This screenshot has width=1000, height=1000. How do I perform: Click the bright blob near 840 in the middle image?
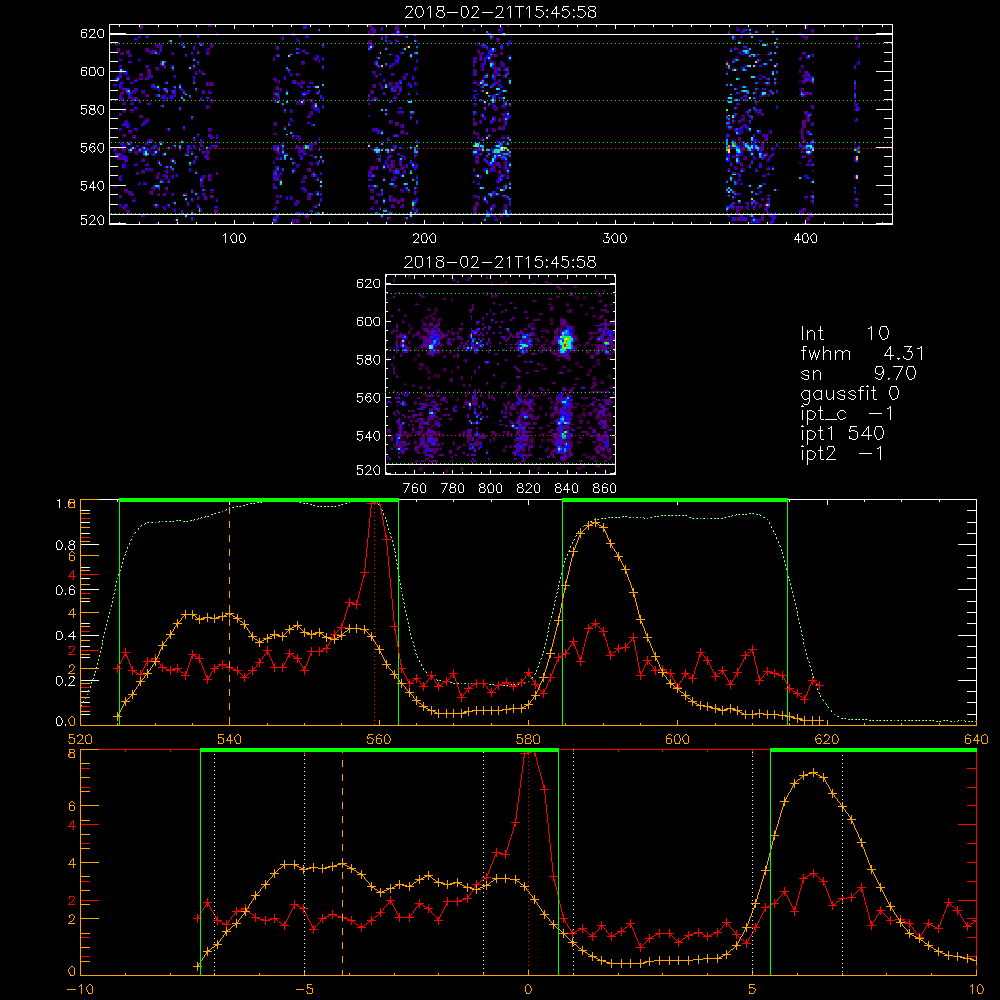click(564, 342)
